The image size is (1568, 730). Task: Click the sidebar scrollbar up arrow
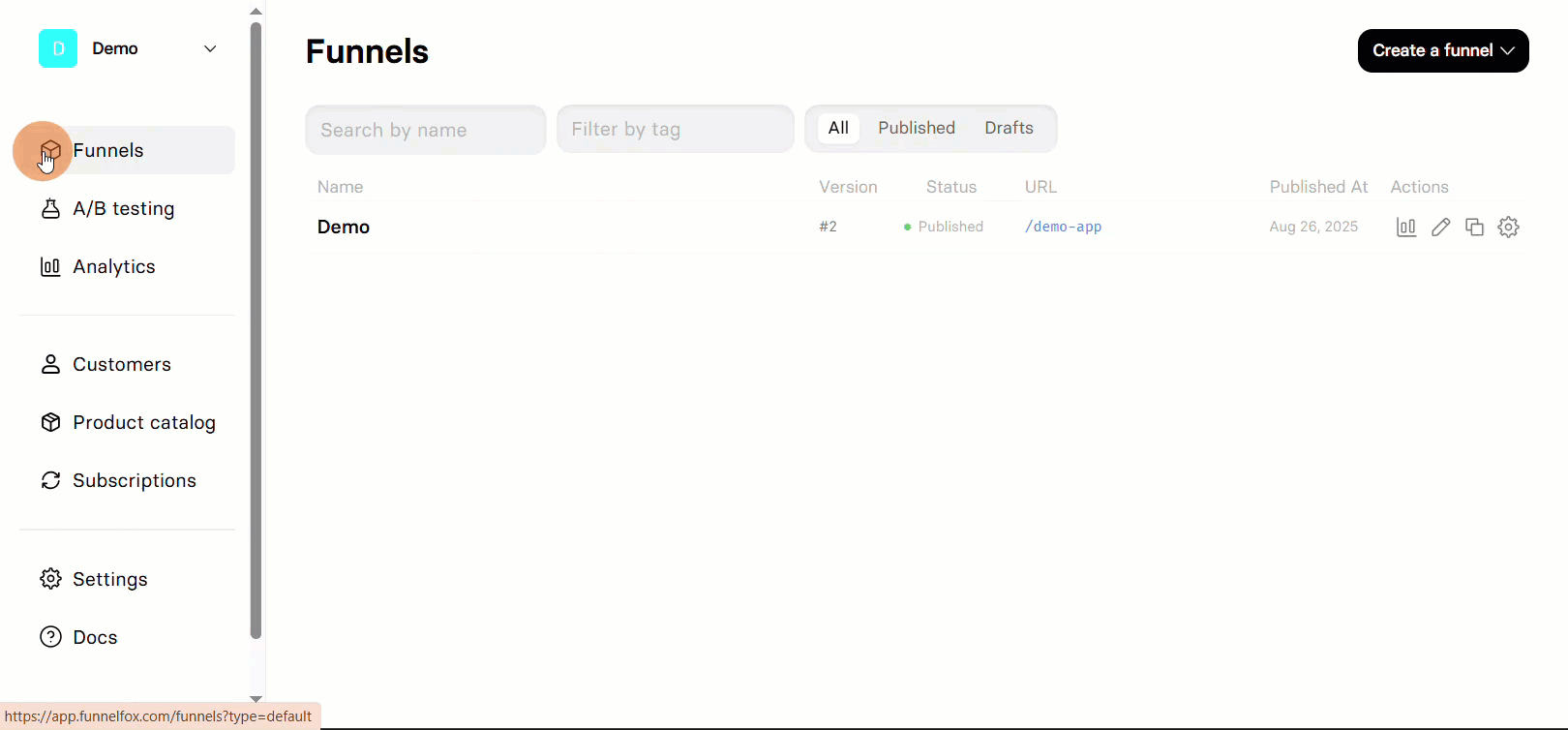tap(256, 12)
